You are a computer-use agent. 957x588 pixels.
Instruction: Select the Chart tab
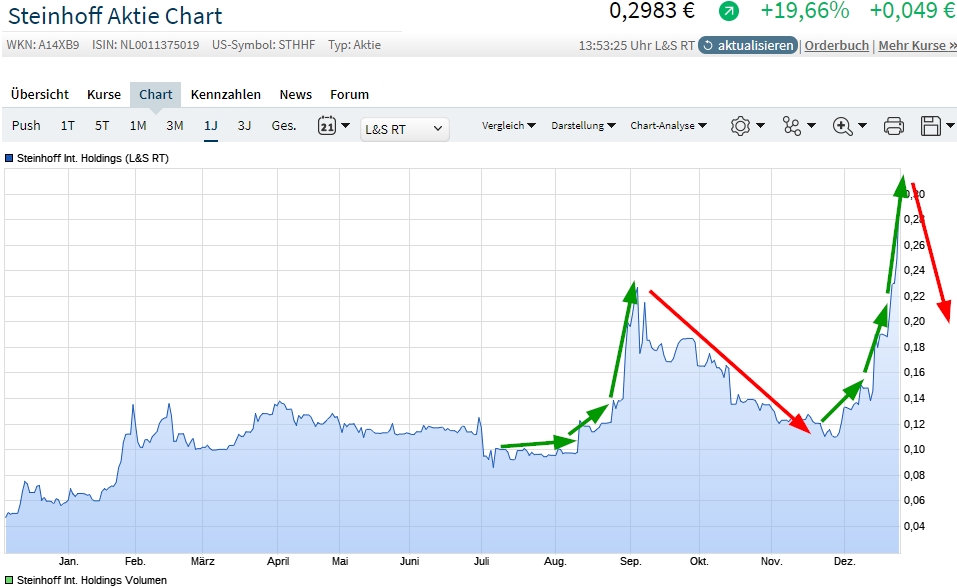pyautogui.click(x=156, y=95)
